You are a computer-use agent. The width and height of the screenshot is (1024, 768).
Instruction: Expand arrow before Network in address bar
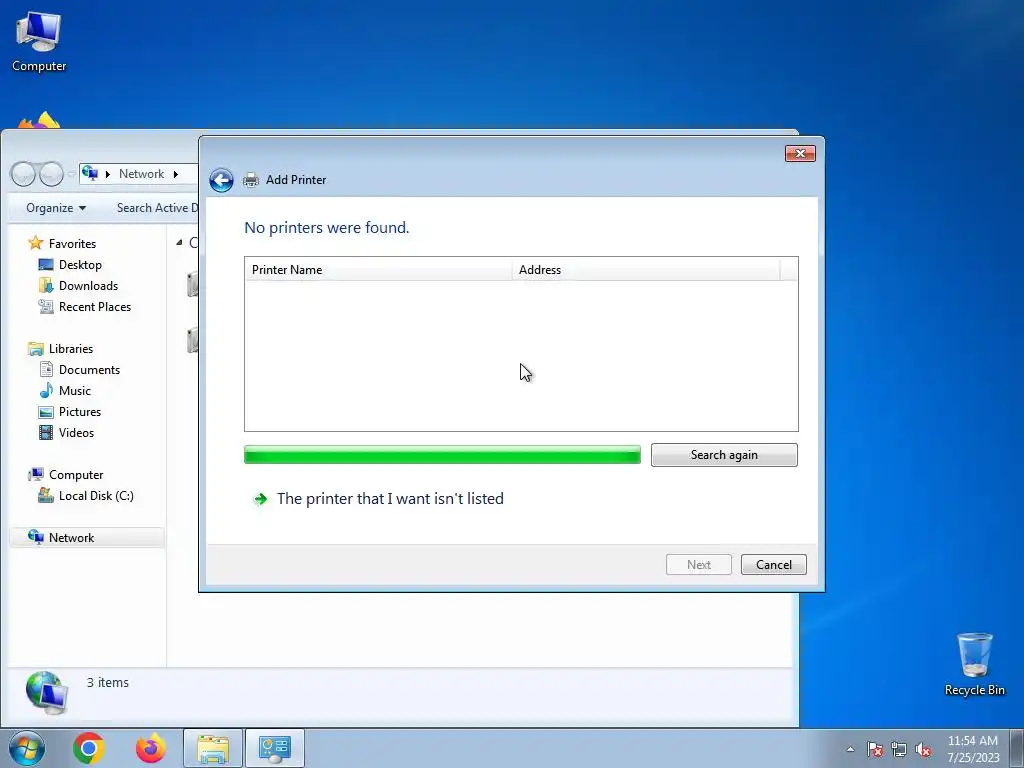[x=108, y=174]
